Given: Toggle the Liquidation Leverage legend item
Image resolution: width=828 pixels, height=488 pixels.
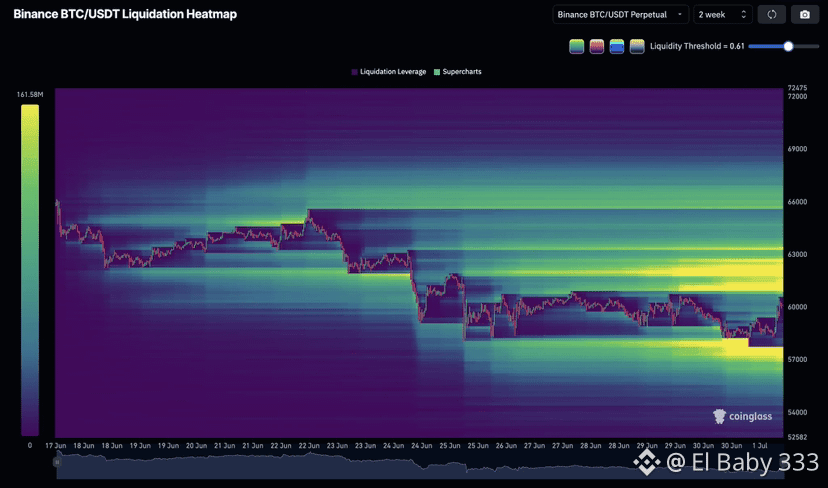Looking at the screenshot, I should (x=389, y=72).
